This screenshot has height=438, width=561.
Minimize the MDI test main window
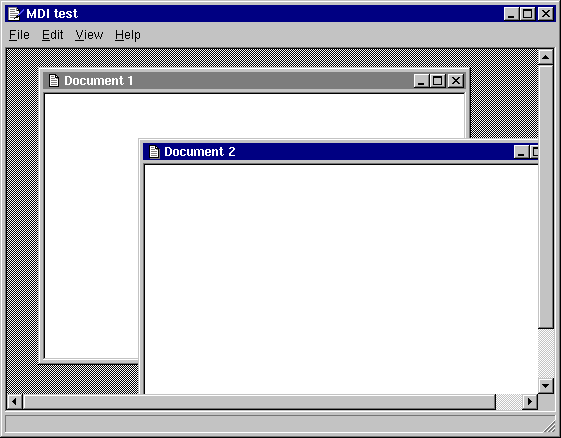[x=511, y=14]
